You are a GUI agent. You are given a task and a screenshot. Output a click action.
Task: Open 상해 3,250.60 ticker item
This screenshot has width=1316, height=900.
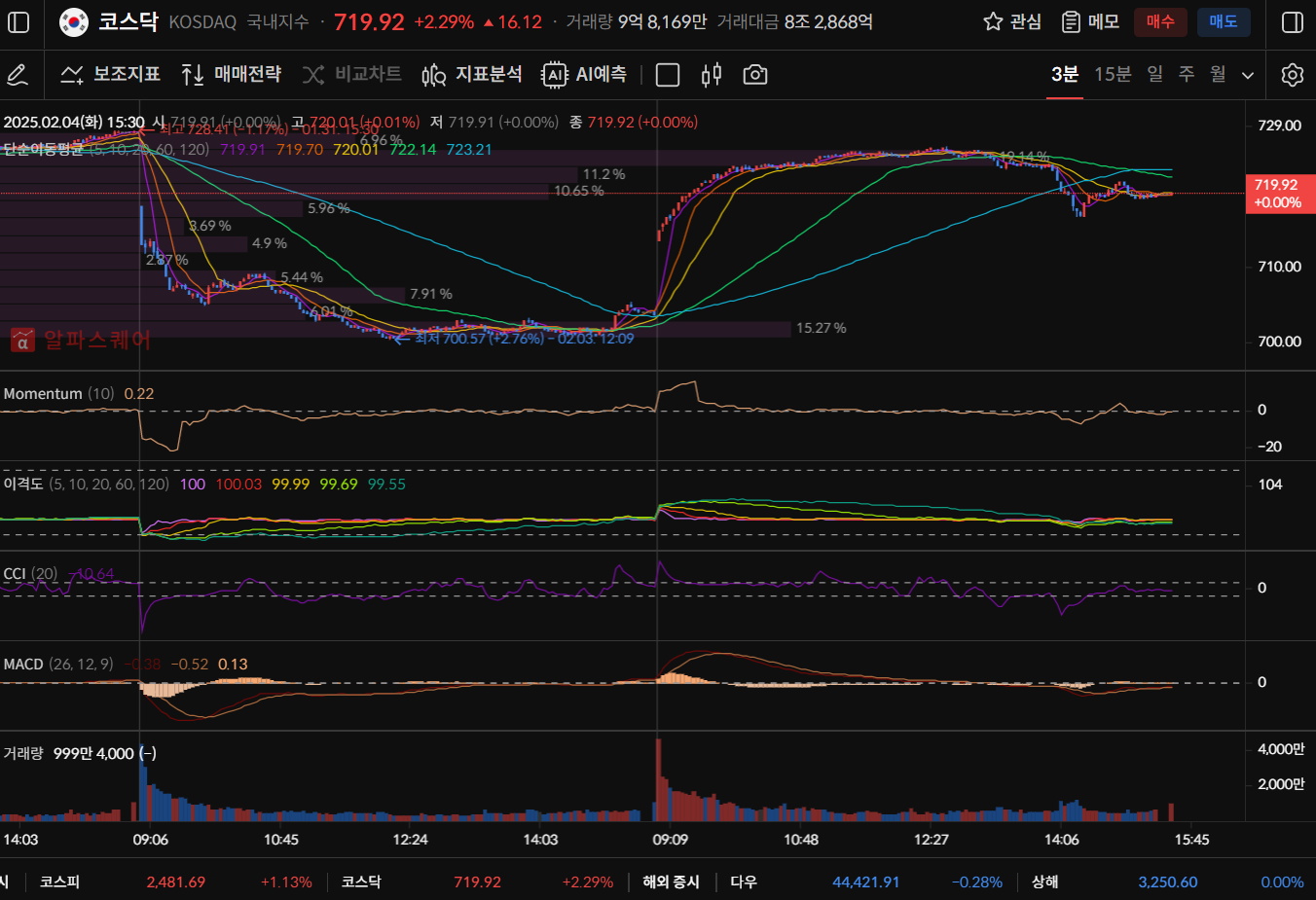pos(1168,882)
